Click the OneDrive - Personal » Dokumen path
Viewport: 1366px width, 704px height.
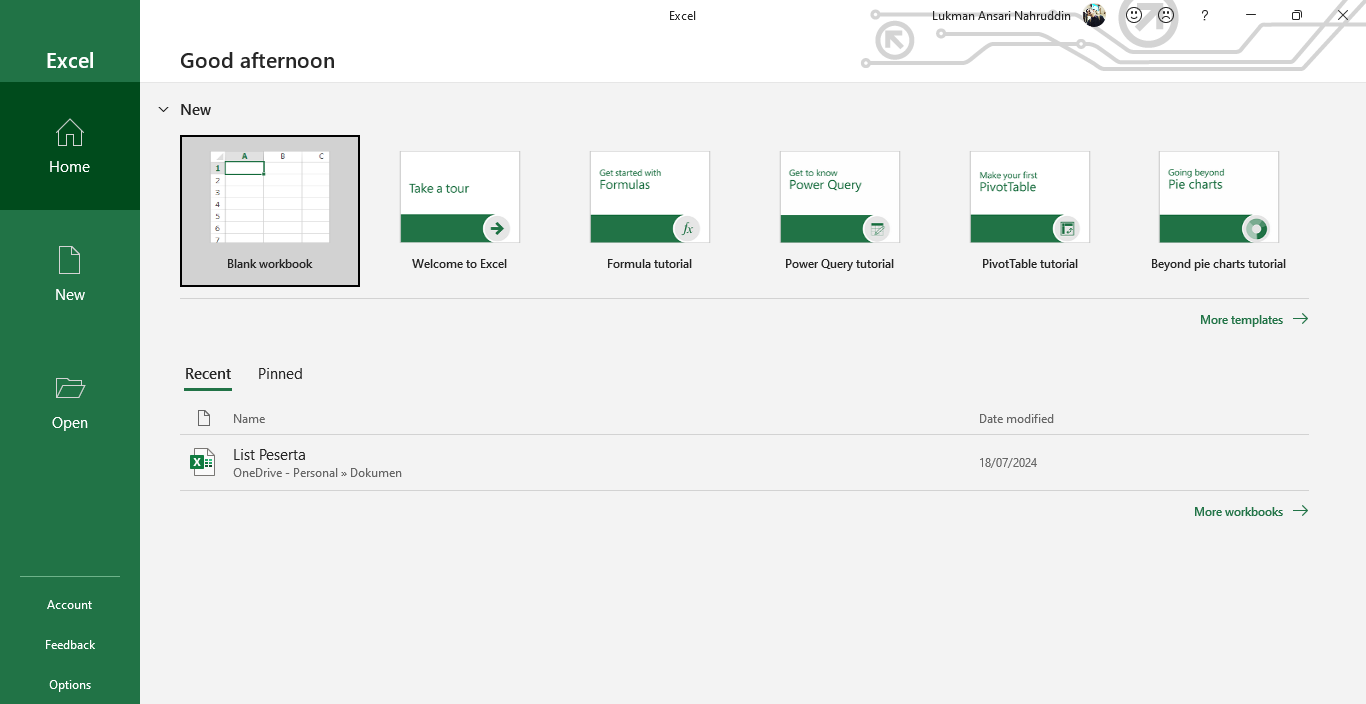pyautogui.click(x=317, y=473)
